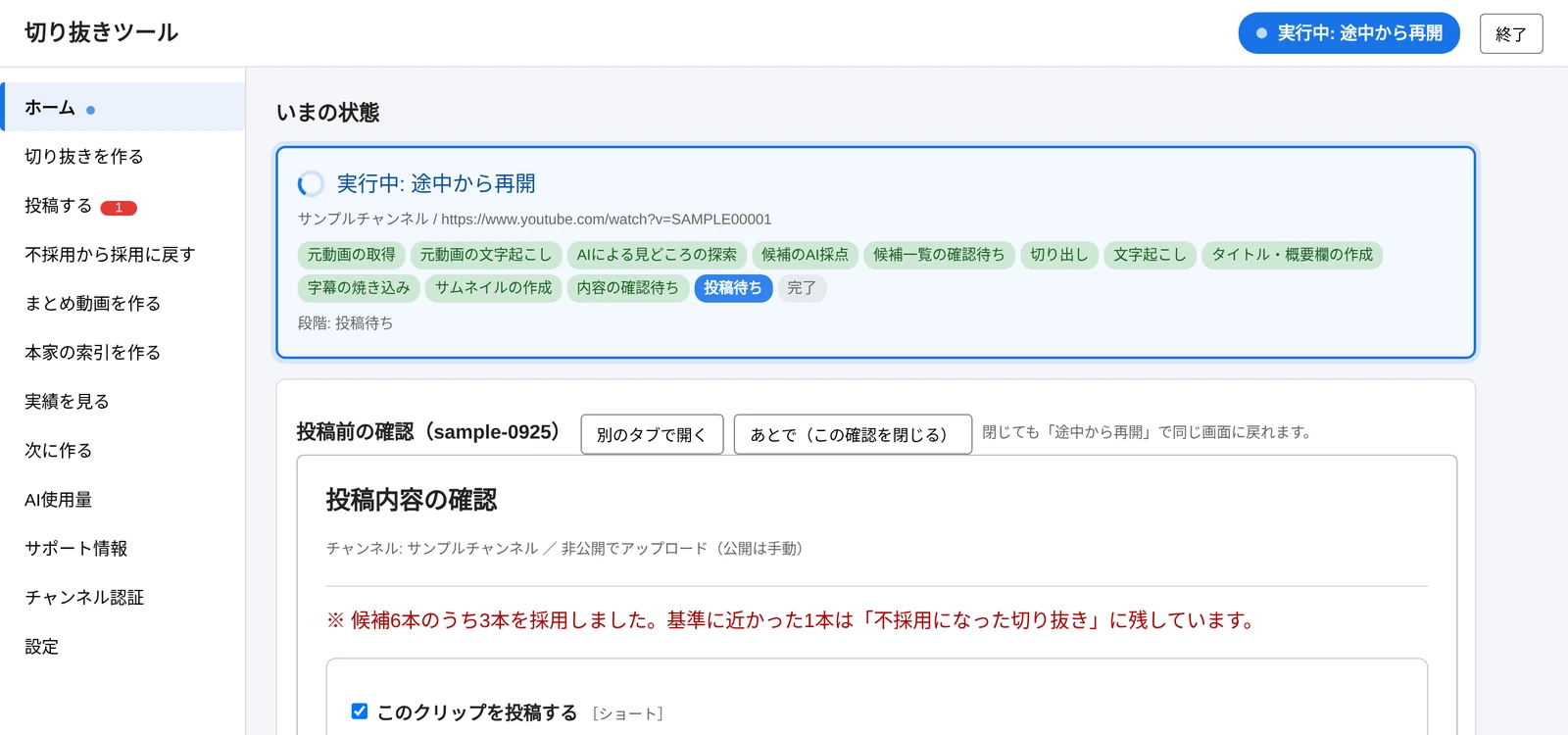This screenshot has height=735, width=1568.
Task: Click the 段階: 投稿待ち text
Action: point(346,323)
